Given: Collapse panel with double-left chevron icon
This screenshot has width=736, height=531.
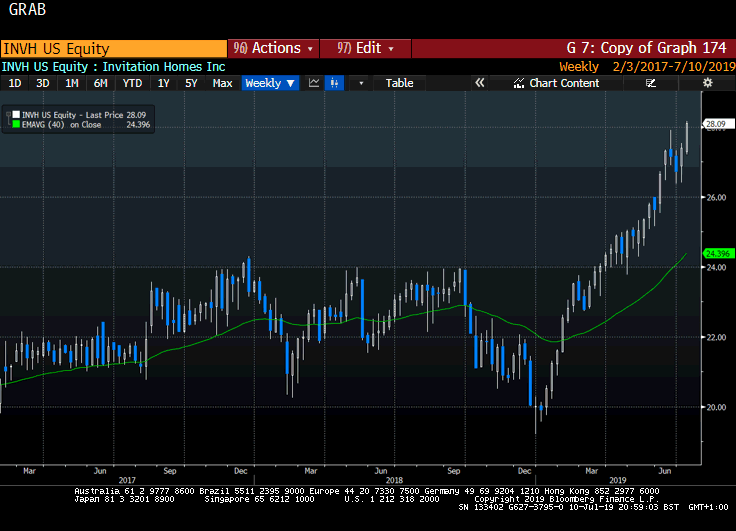Looking at the screenshot, I should click(x=479, y=83).
